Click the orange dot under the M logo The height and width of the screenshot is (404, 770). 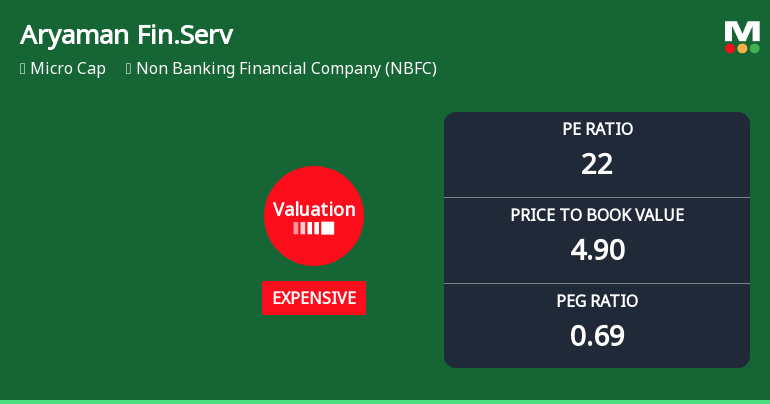[742, 48]
